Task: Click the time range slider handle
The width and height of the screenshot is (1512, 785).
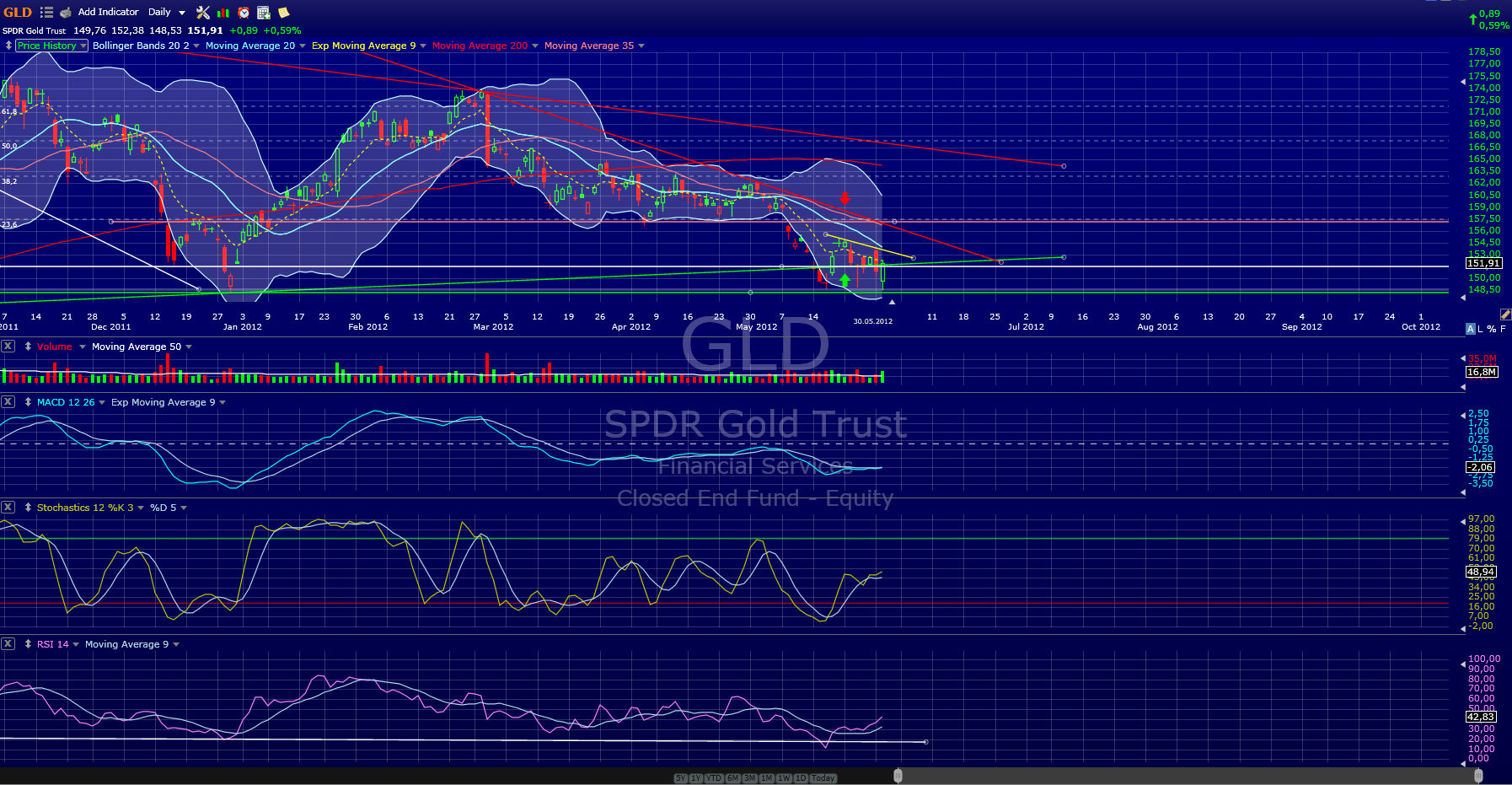Action: pyautogui.click(x=898, y=776)
